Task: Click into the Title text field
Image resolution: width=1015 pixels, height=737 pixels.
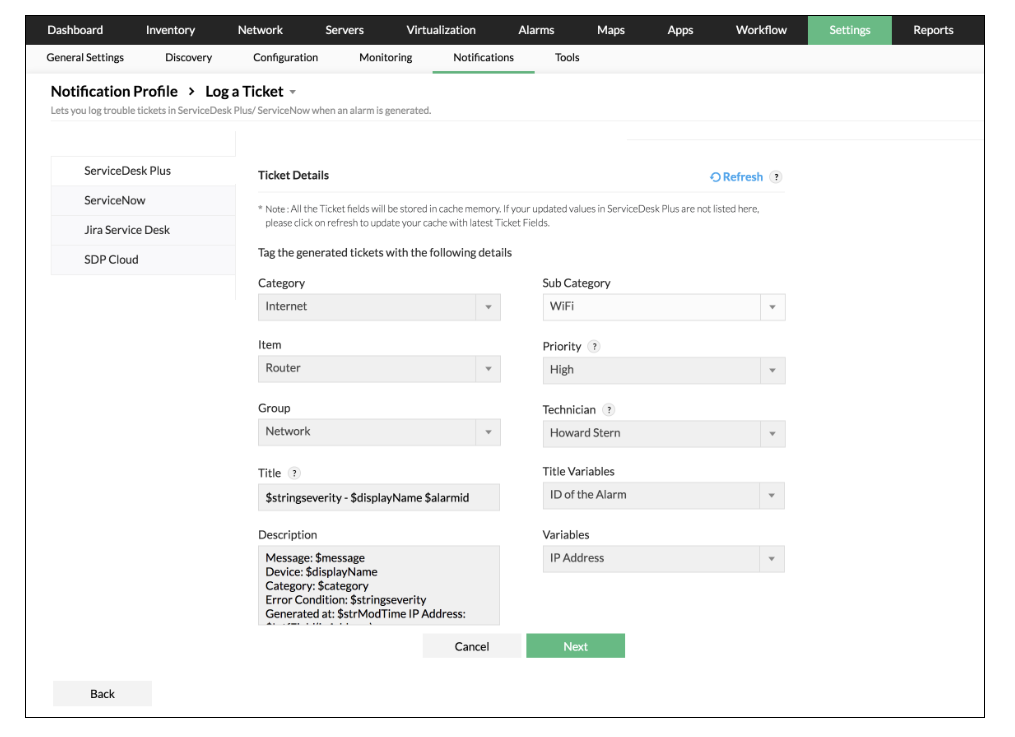Action: click(x=378, y=497)
